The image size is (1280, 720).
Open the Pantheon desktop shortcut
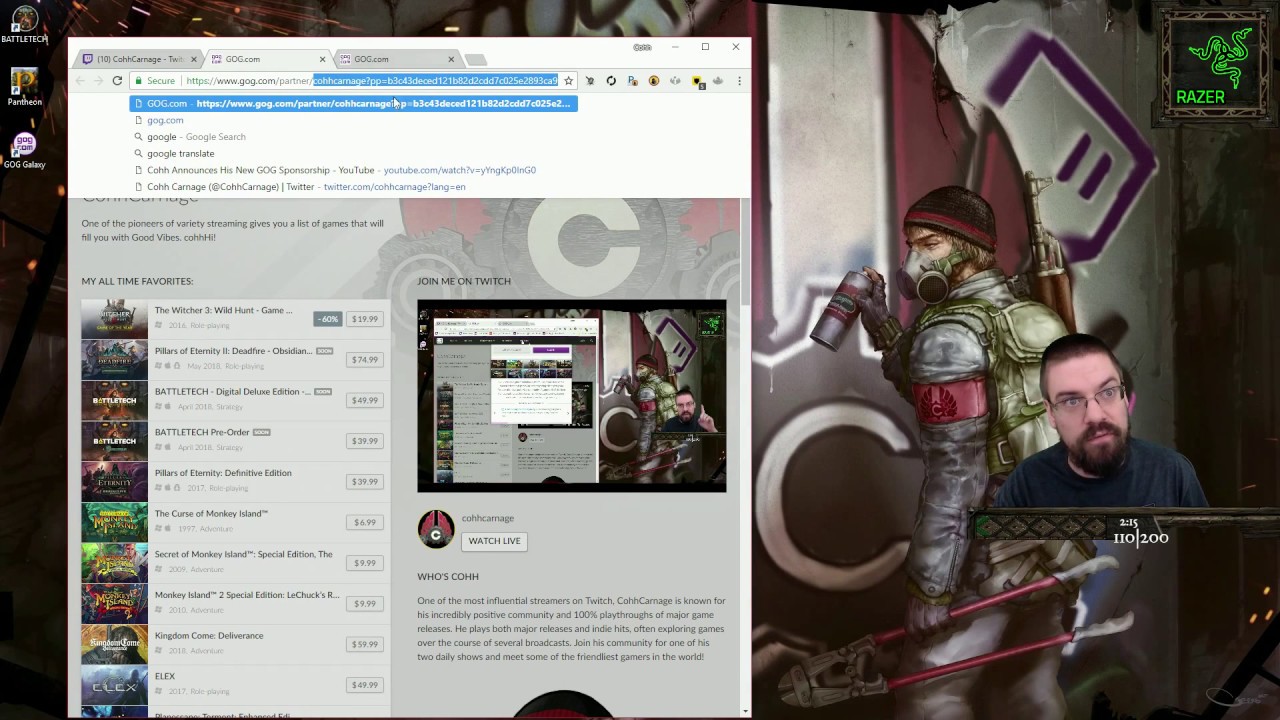click(x=24, y=87)
